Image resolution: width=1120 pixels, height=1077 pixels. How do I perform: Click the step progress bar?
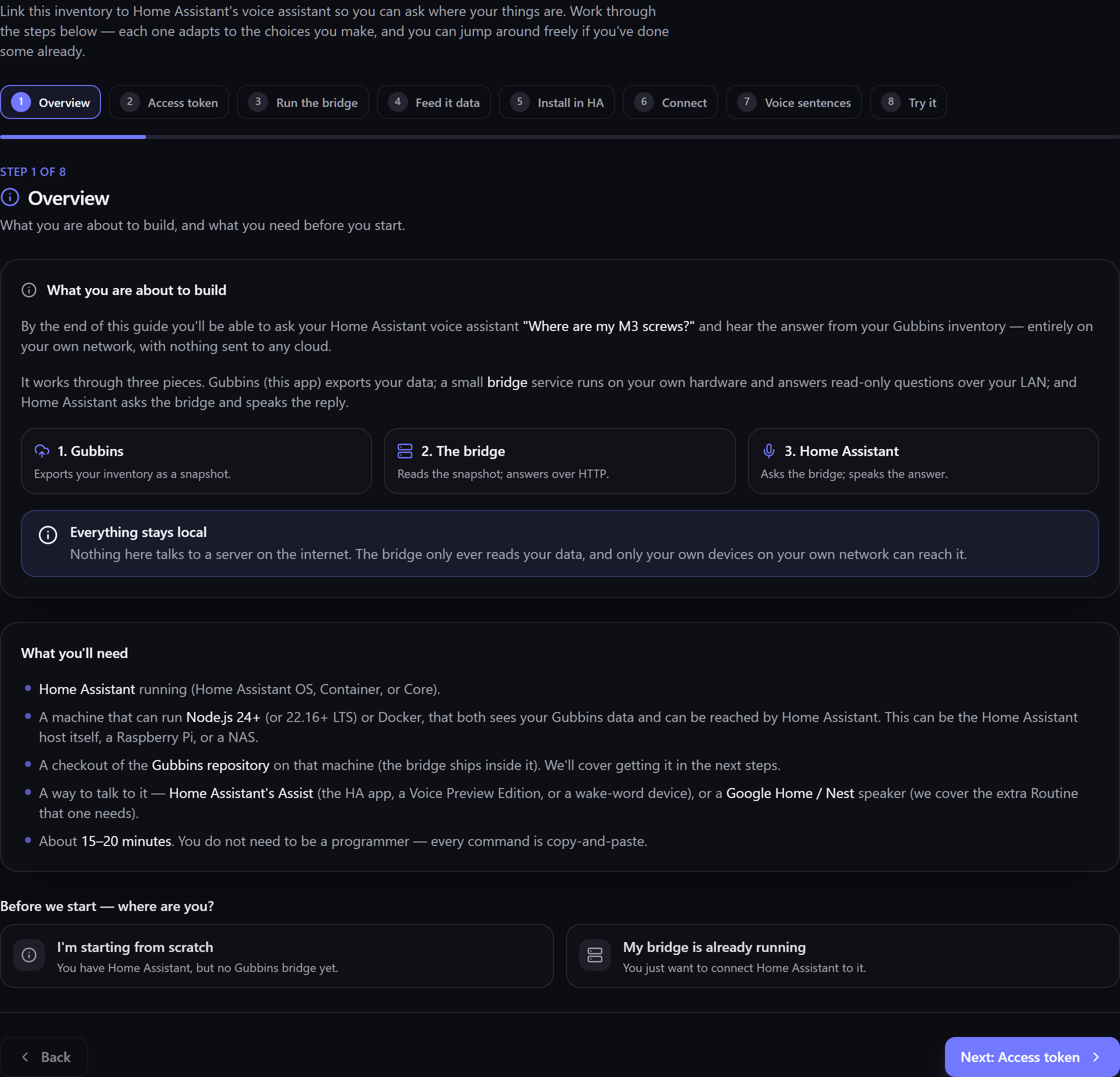tap(560, 137)
